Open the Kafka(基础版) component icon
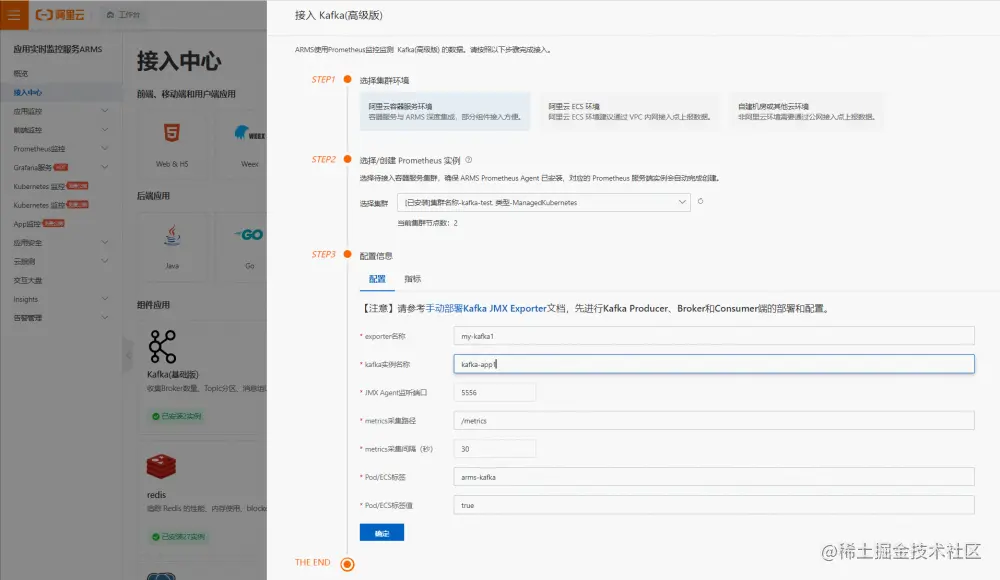The width and height of the screenshot is (1000, 580). pos(162,346)
